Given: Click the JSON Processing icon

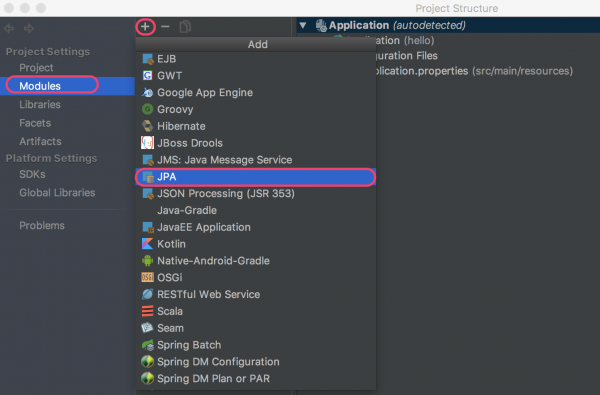Looking at the screenshot, I should (148, 194).
